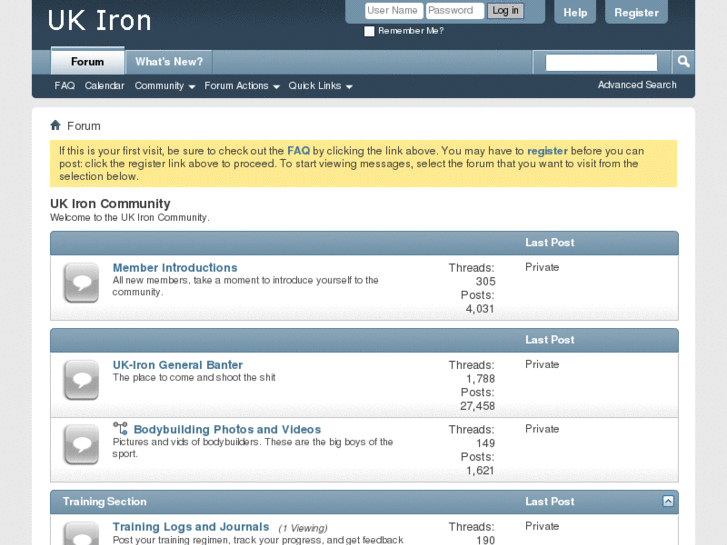Click the Help button
The height and width of the screenshot is (545, 727).
(575, 12)
